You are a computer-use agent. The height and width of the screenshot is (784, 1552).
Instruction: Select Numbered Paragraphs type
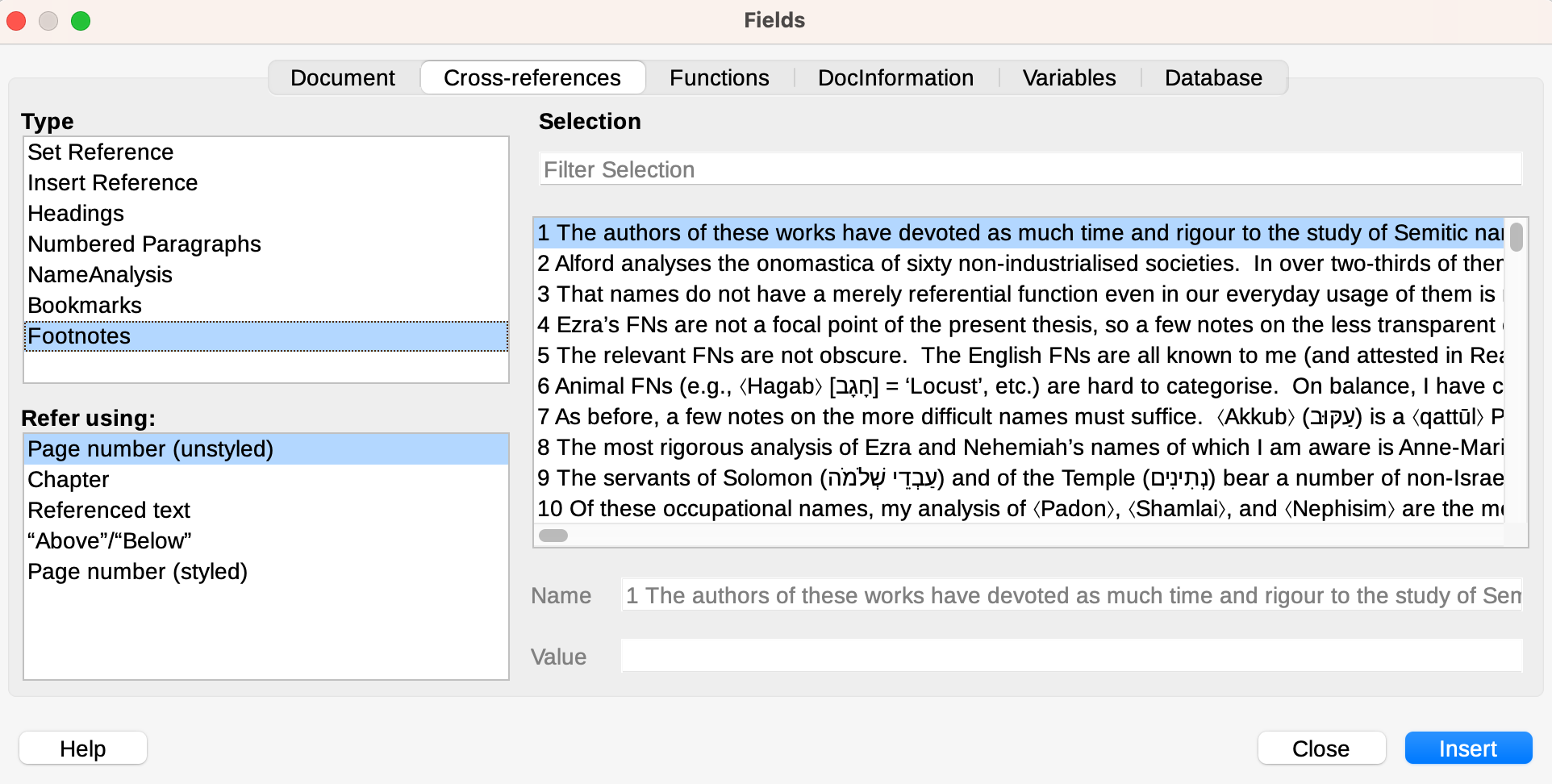pyautogui.click(x=144, y=244)
